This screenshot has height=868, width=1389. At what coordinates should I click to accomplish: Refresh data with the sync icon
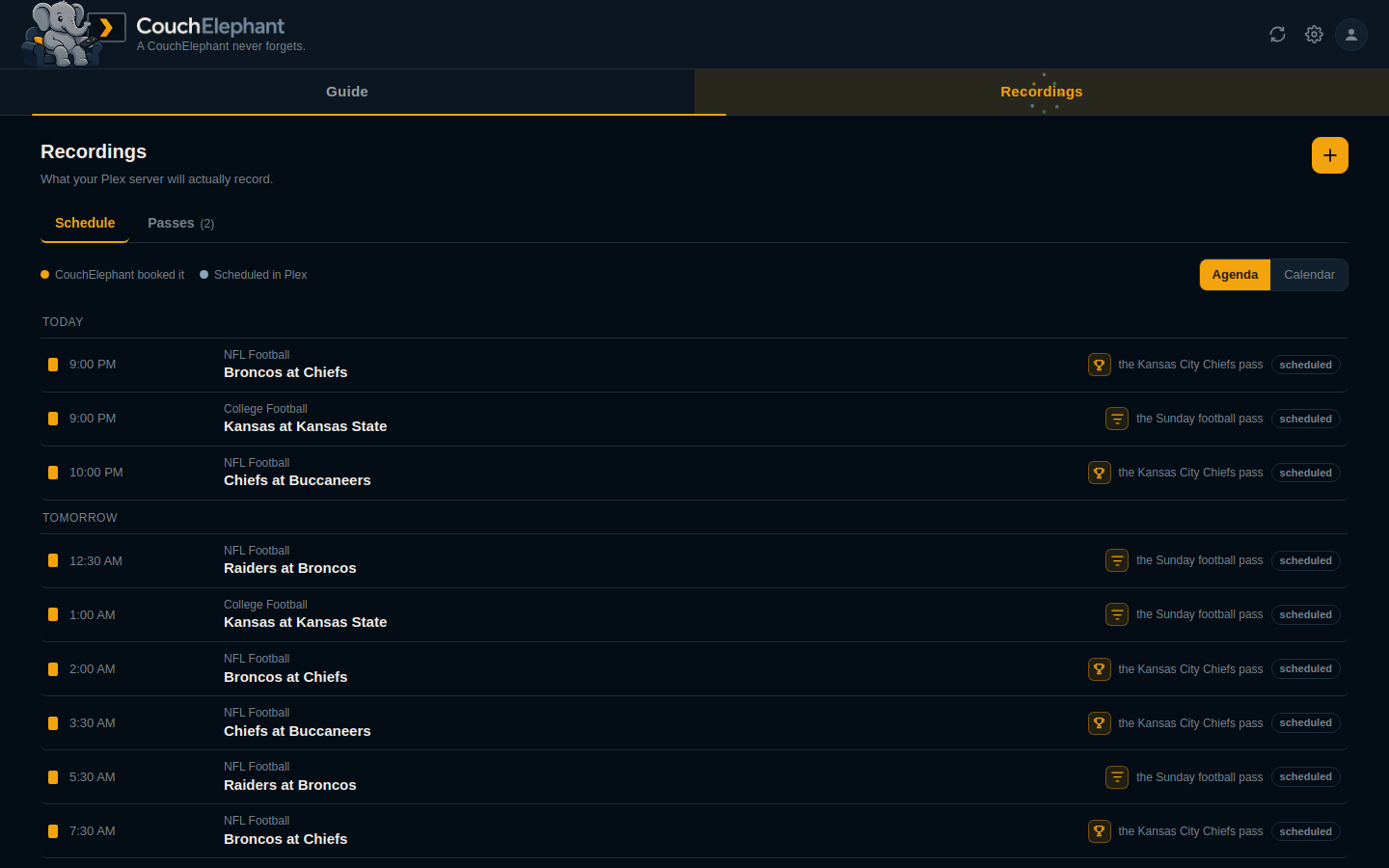click(x=1277, y=35)
